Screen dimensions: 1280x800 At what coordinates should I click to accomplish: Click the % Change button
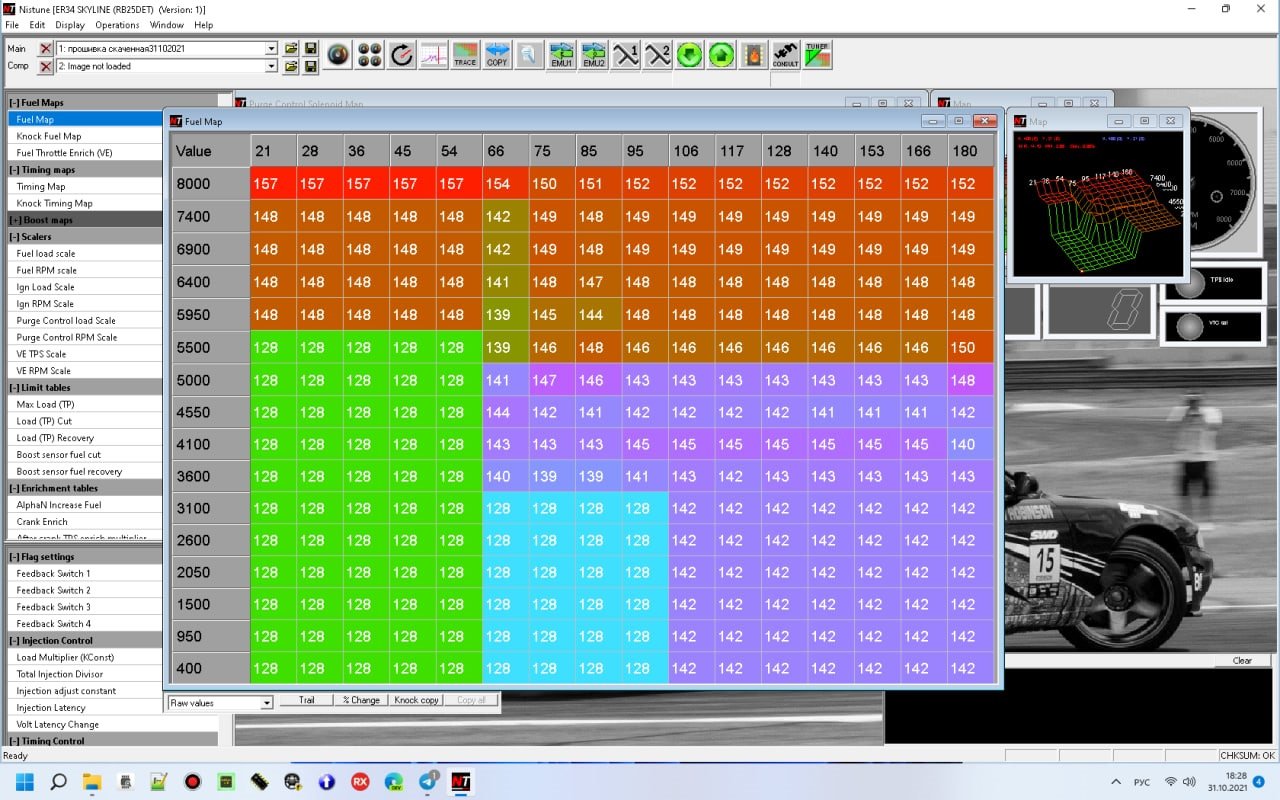pos(361,699)
